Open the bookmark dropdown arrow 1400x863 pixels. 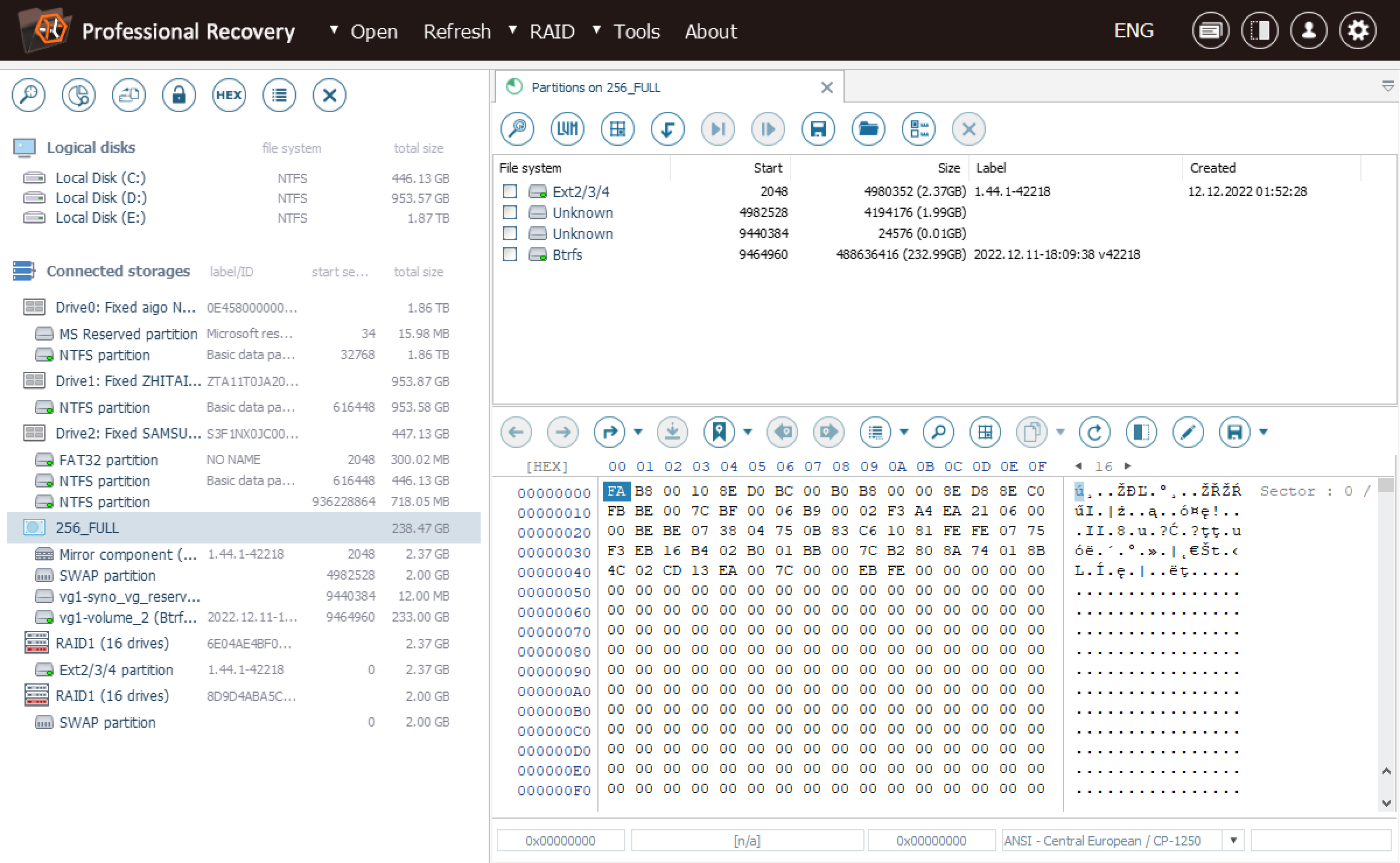tap(748, 432)
